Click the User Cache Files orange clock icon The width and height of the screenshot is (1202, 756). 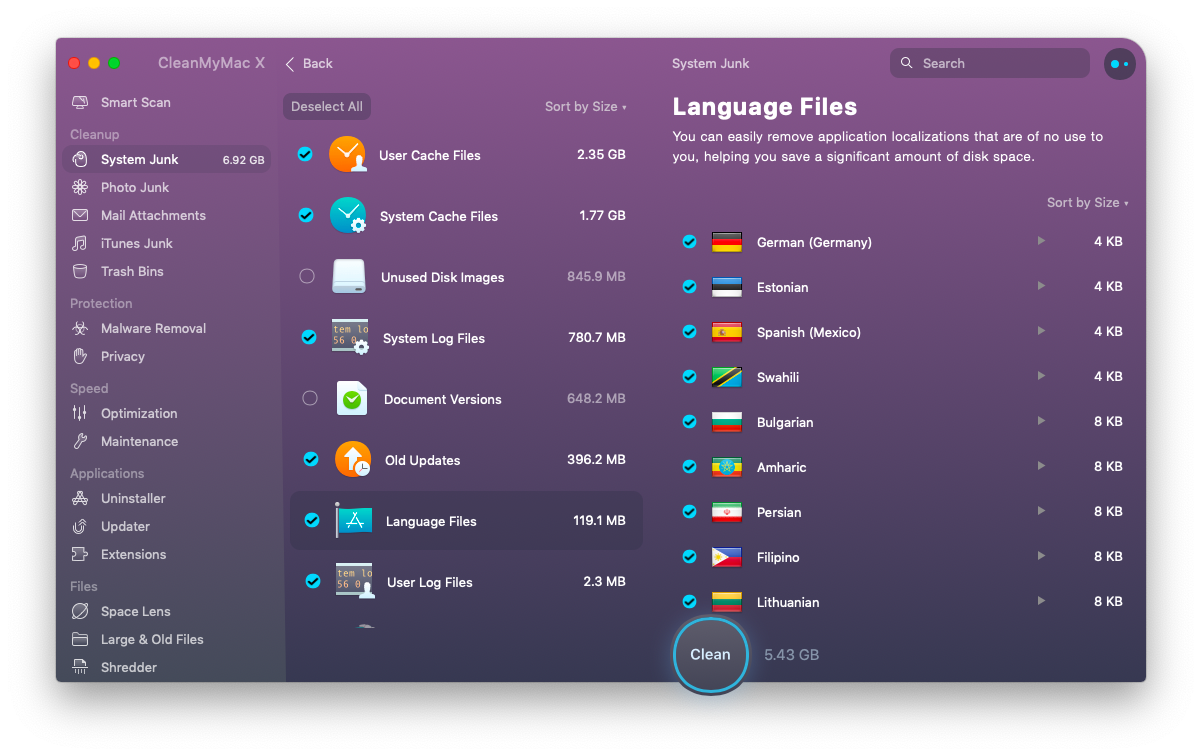pyautogui.click(x=348, y=154)
